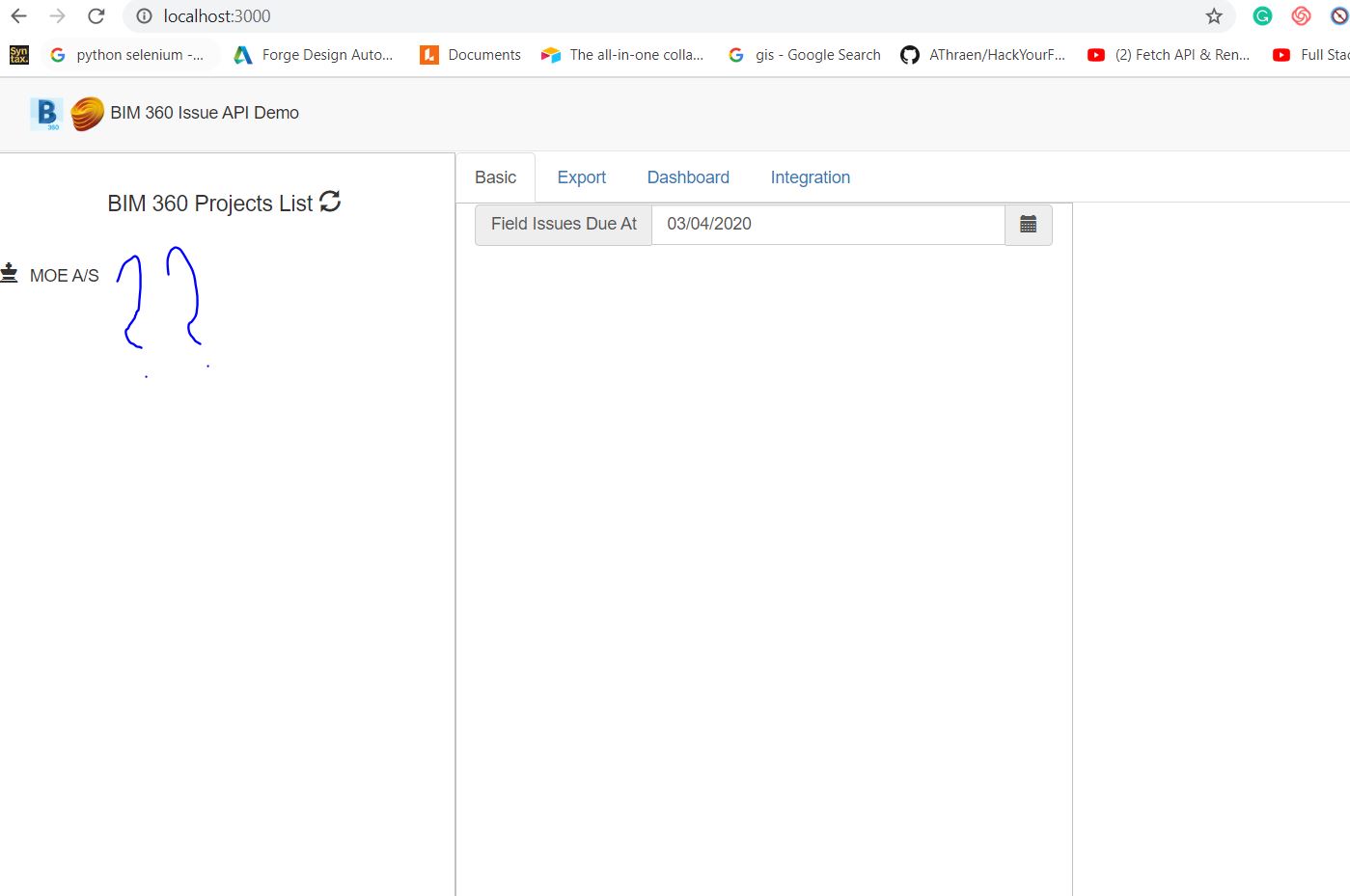Open the gis - Google Search bookmark

(x=804, y=55)
